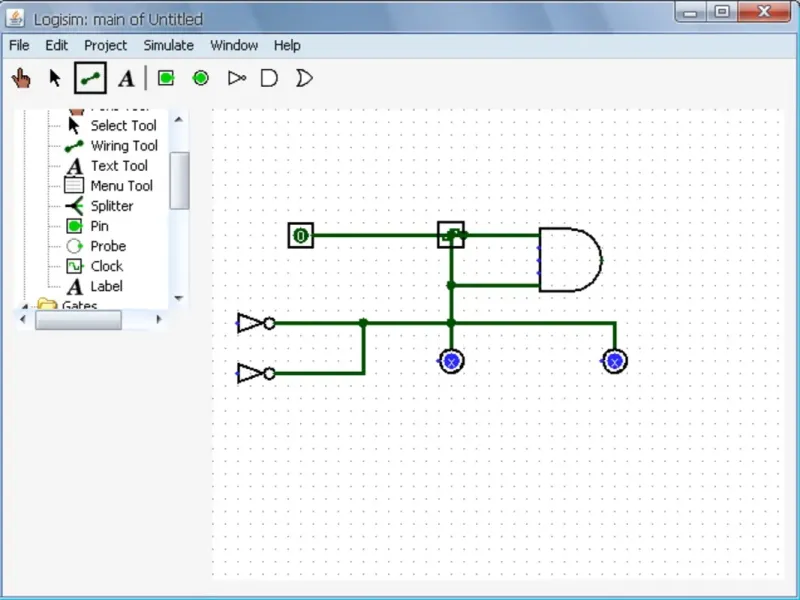Expand the Gates folder in the tree
This screenshot has width=800, height=600.
26,305
